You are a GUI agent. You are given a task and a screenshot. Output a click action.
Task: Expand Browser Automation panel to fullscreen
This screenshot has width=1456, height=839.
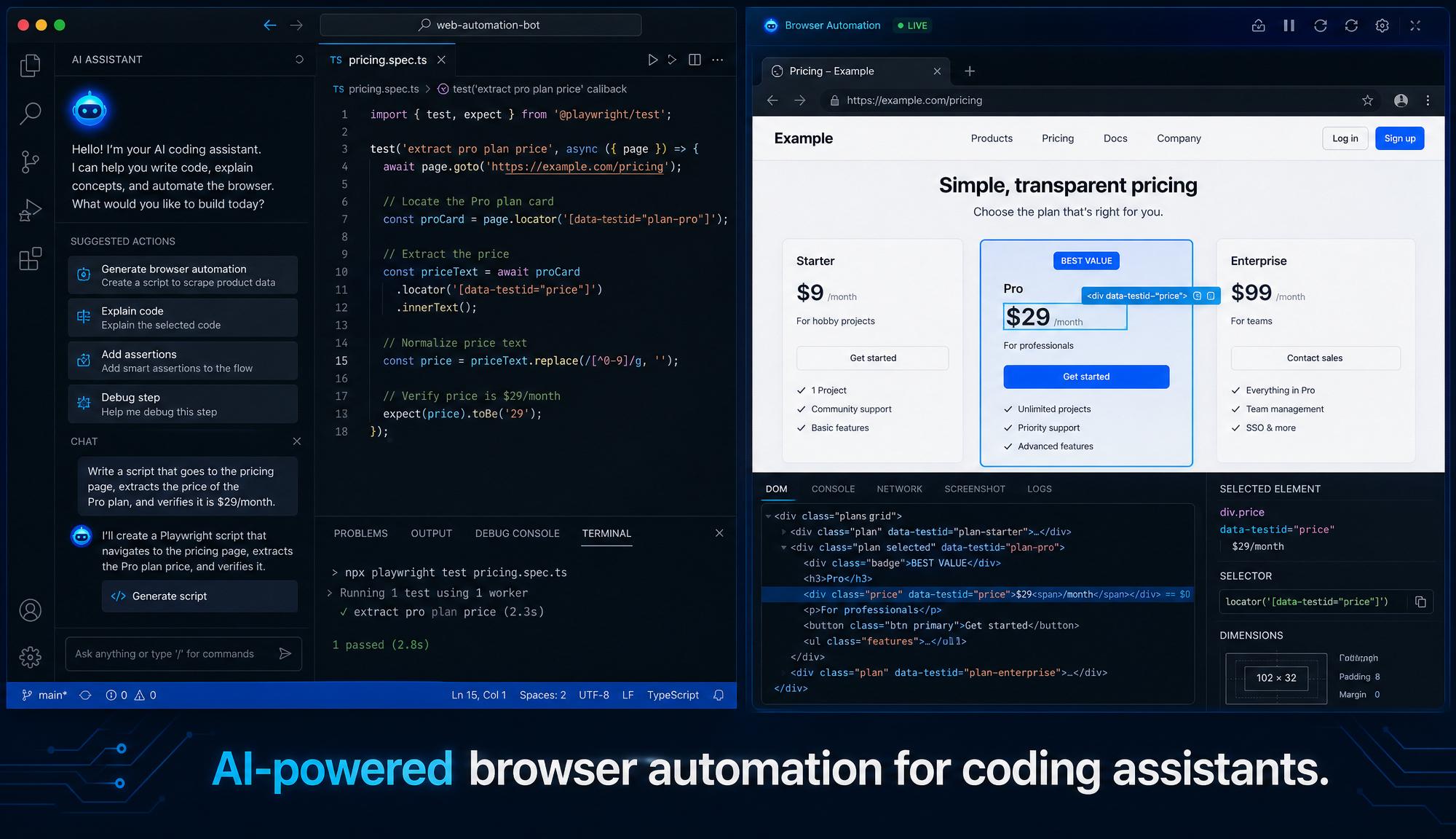click(1415, 25)
